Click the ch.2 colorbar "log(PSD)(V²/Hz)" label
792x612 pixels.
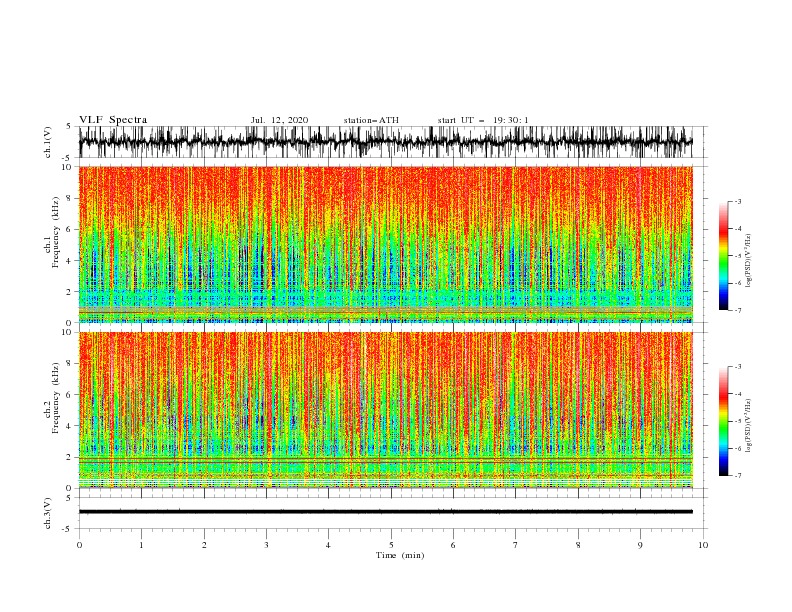point(749,425)
